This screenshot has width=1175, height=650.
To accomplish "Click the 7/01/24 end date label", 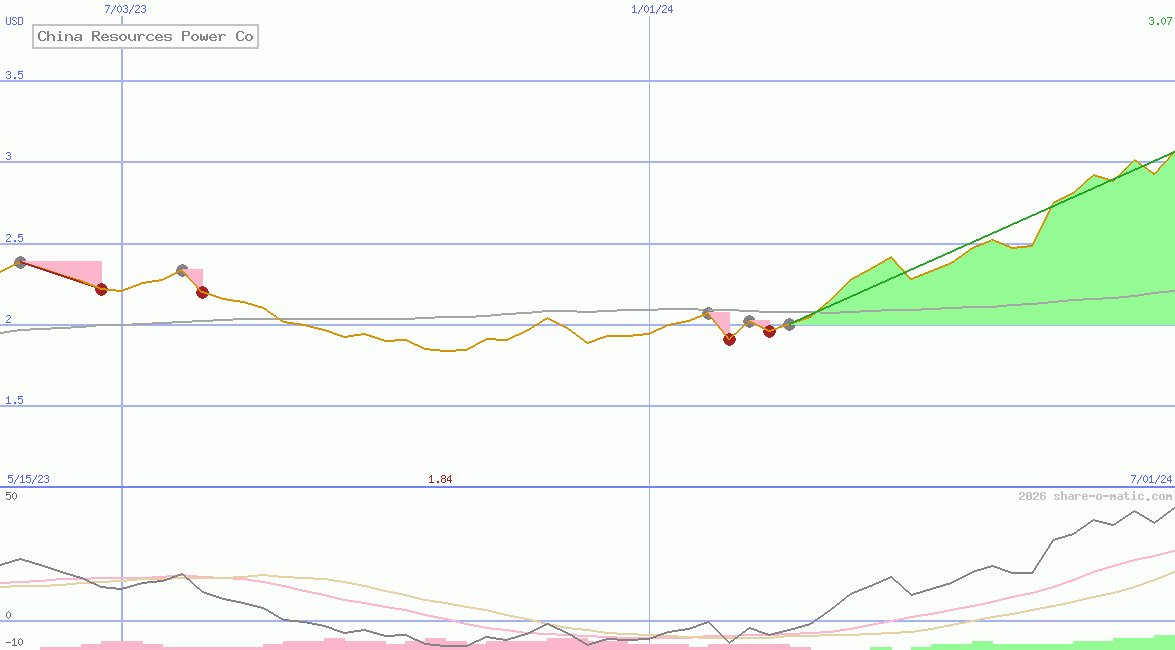I will click(x=1150, y=479).
